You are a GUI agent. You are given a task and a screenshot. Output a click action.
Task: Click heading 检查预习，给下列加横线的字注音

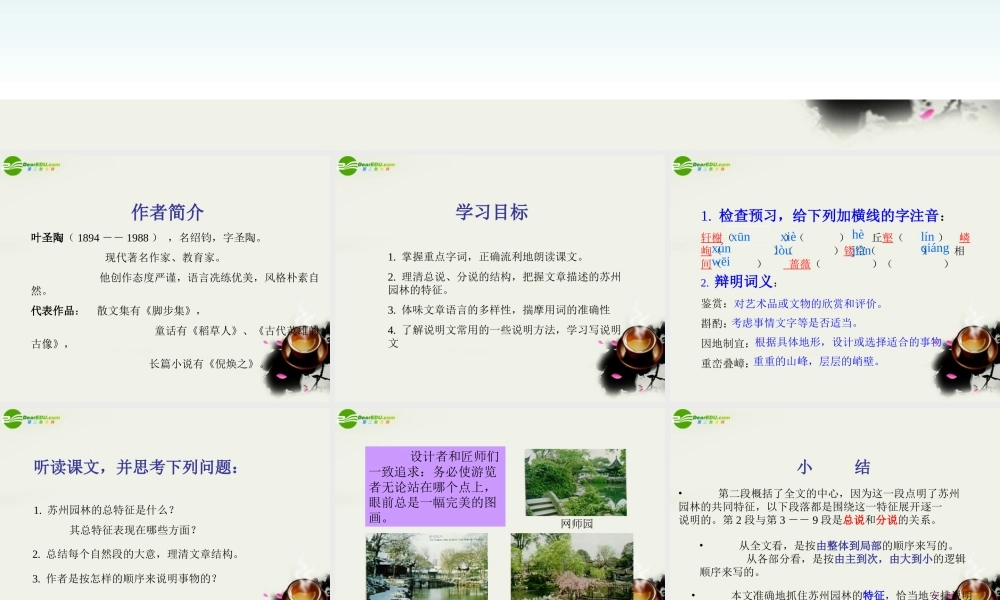coord(823,216)
